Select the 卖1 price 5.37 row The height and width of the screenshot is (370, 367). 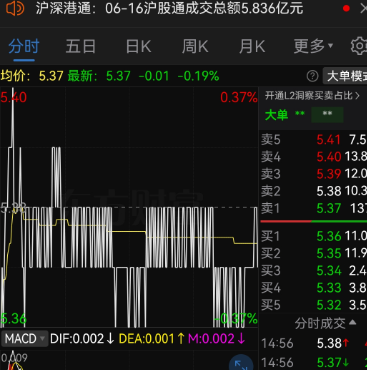tap(313, 209)
